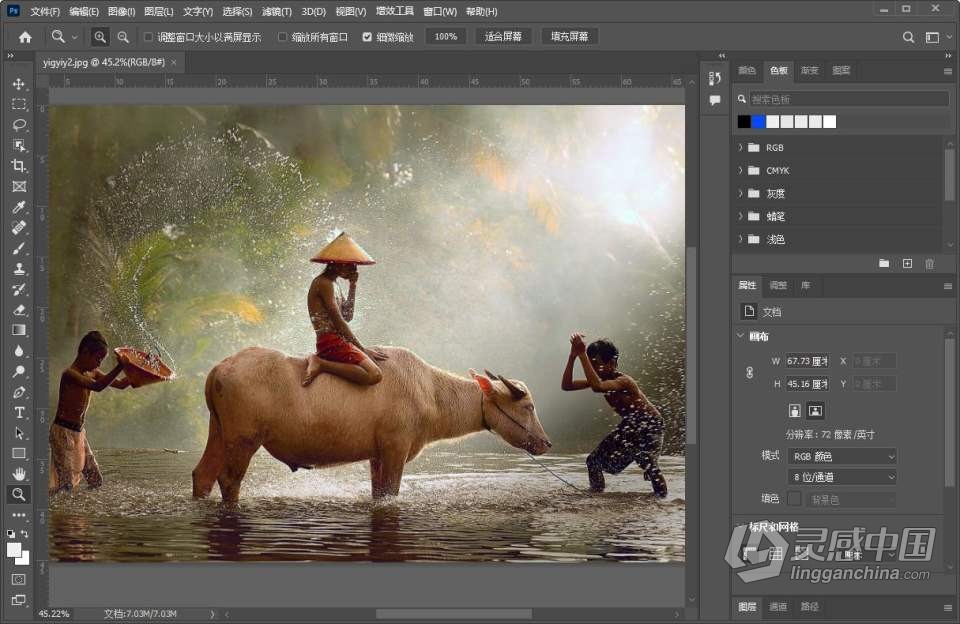Select the Hand tool
The height and width of the screenshot is (624, 960).
[x=19, y=474]
